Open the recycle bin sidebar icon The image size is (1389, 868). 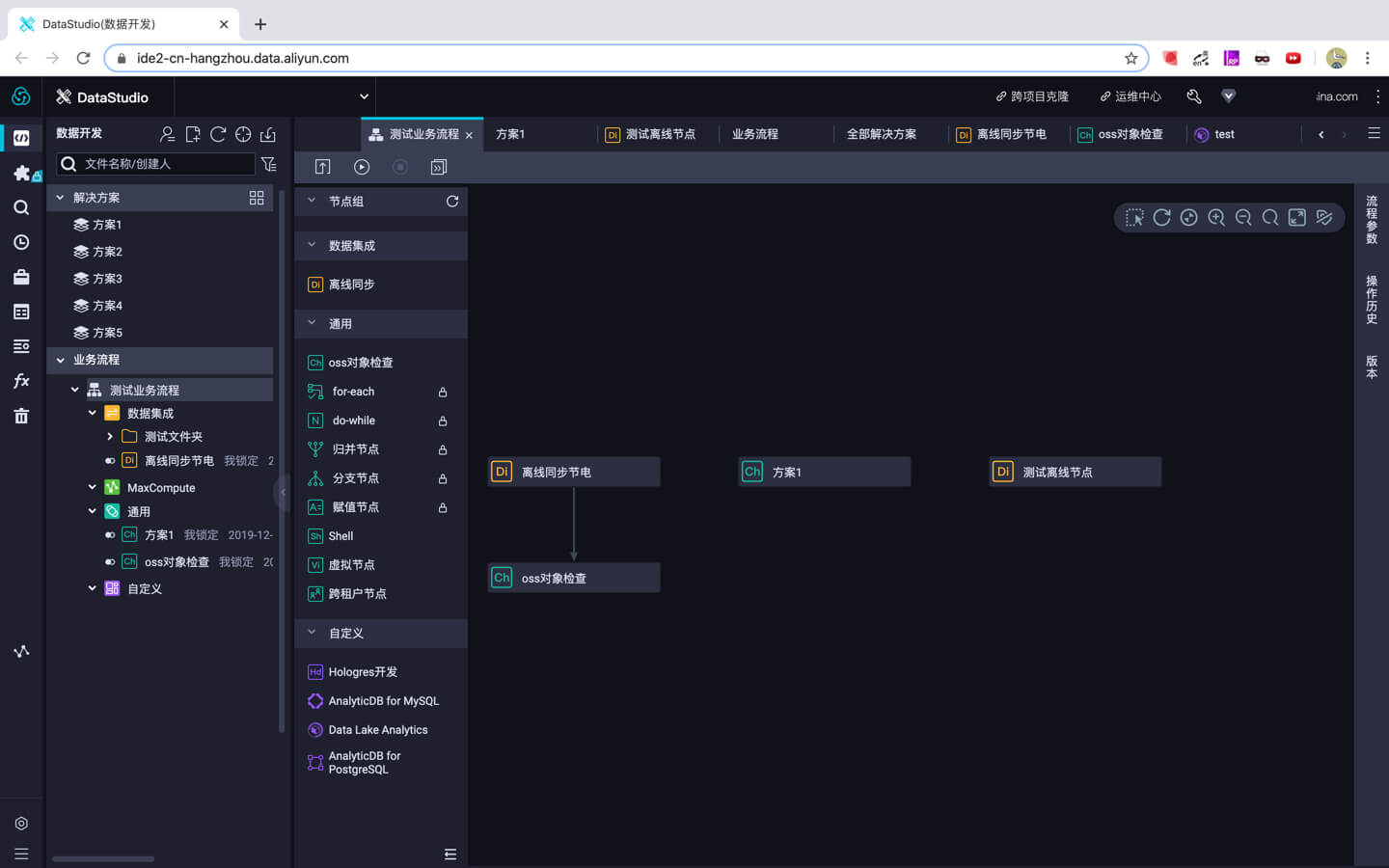pos(21,416)
